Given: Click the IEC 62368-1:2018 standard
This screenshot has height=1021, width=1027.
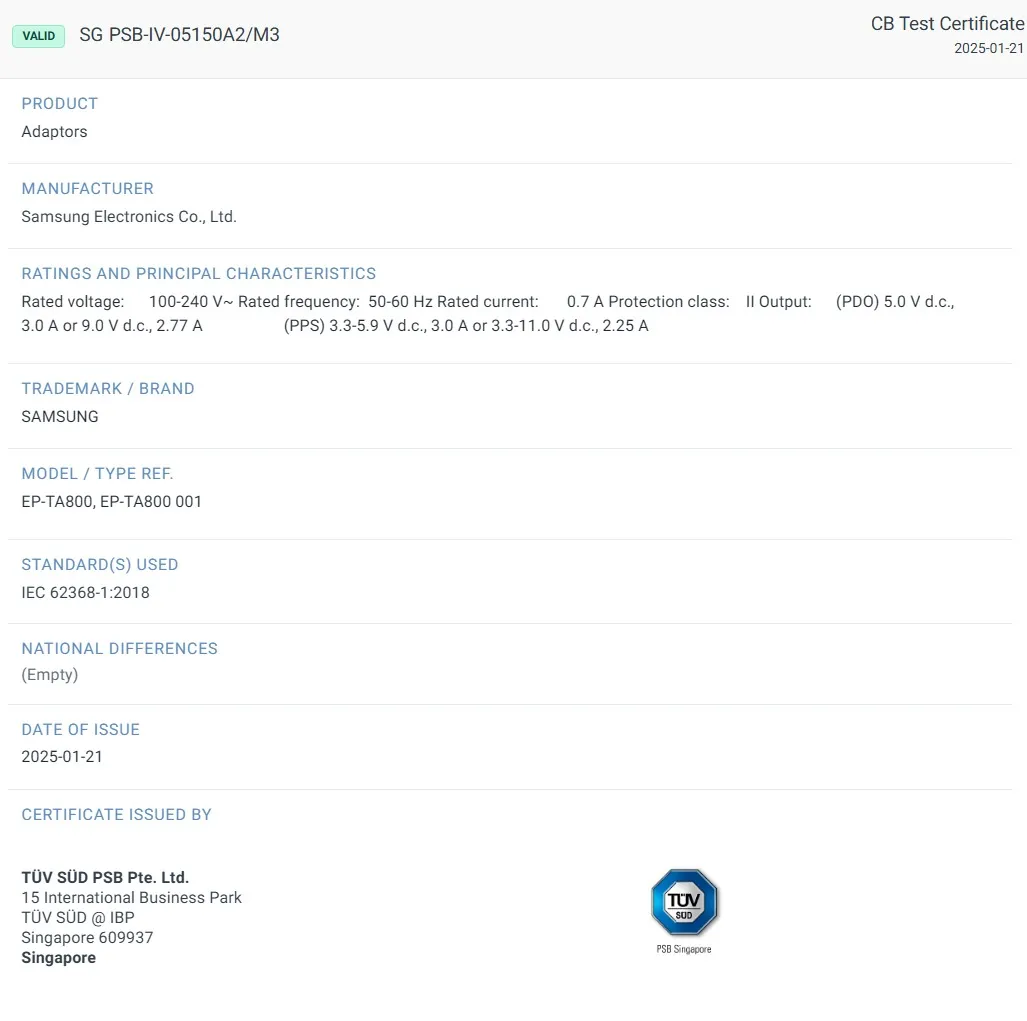Looking at the screenshot, I should coord(85,593).
